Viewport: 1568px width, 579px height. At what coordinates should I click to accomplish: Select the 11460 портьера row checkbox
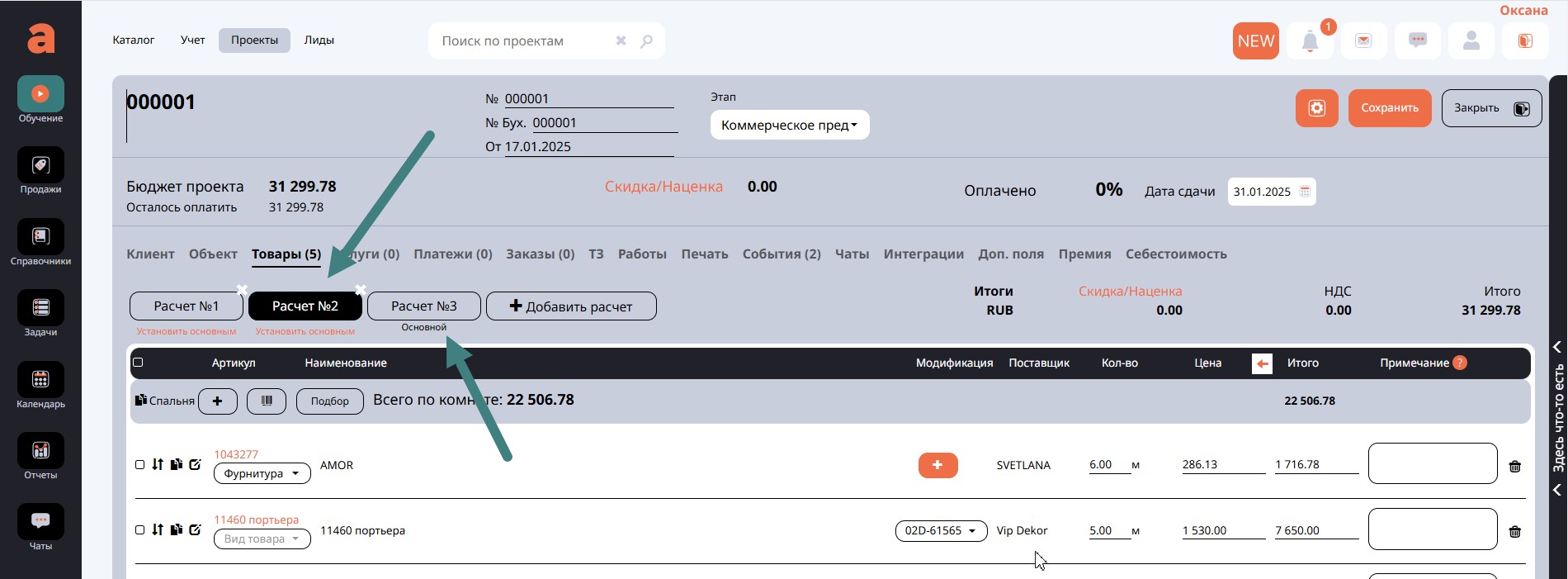click(139, 530)
